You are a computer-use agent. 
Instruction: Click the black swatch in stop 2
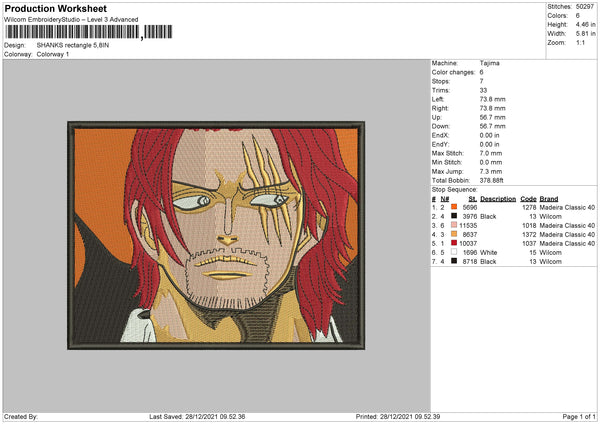point(454,216)
